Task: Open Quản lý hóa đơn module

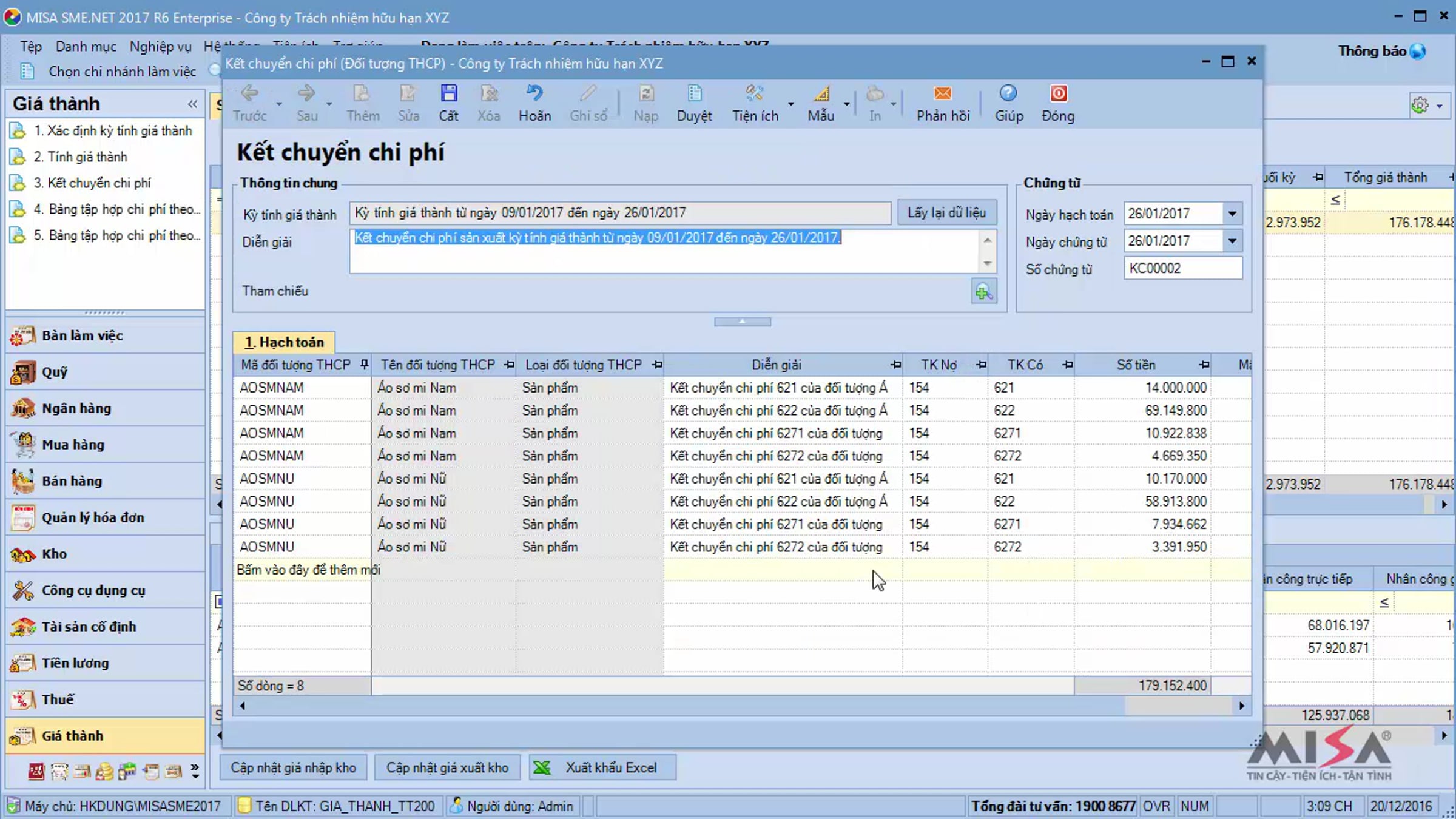Action: click(106, 517)
